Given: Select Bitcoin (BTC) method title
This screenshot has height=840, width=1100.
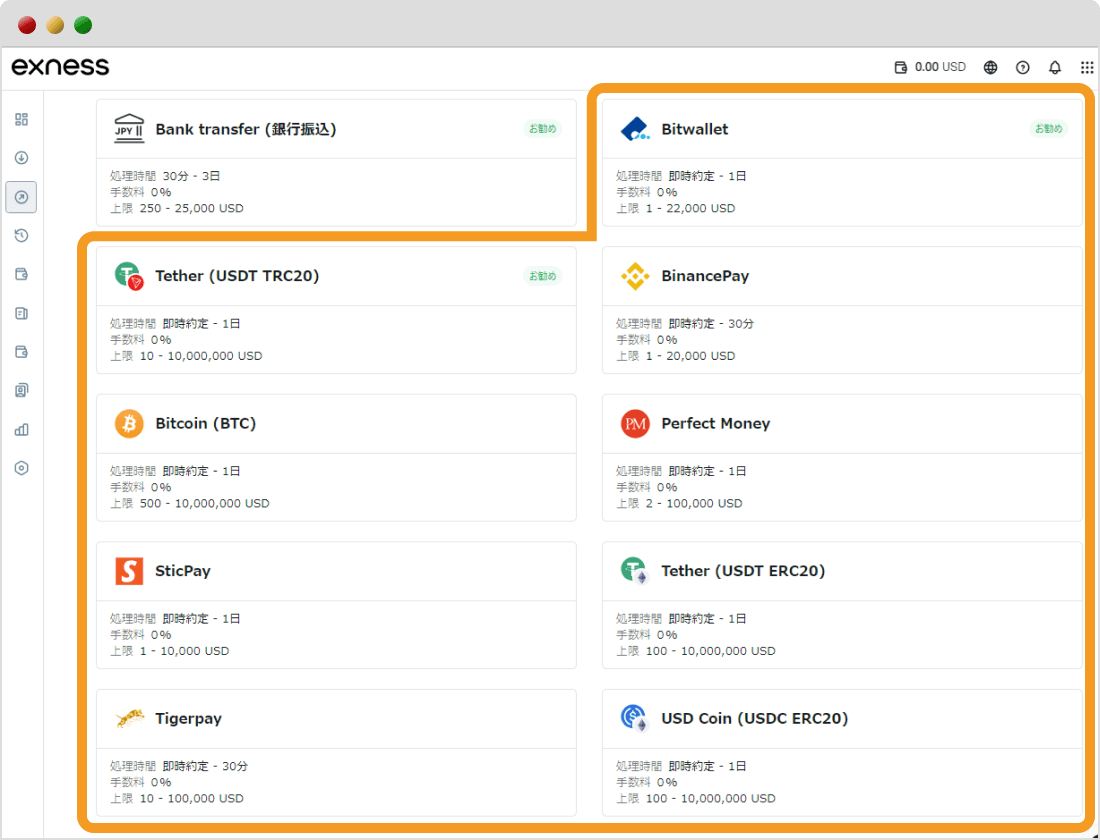Looking at the screenshot, I should (206, 424).
